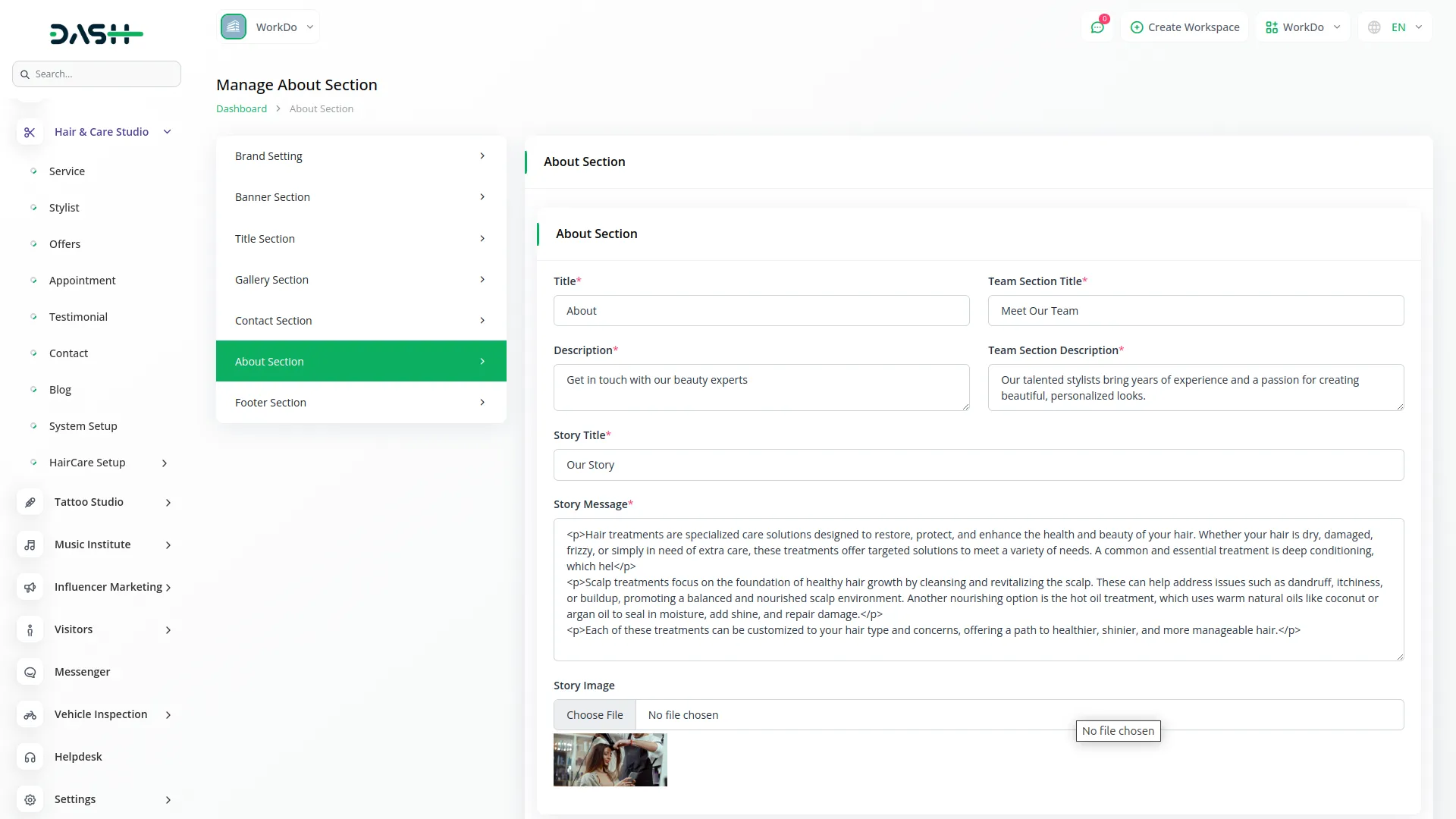Click the Influencer Marketing megaphone icon
This screenshot has width=1456, height=819.
coord(30,587)
